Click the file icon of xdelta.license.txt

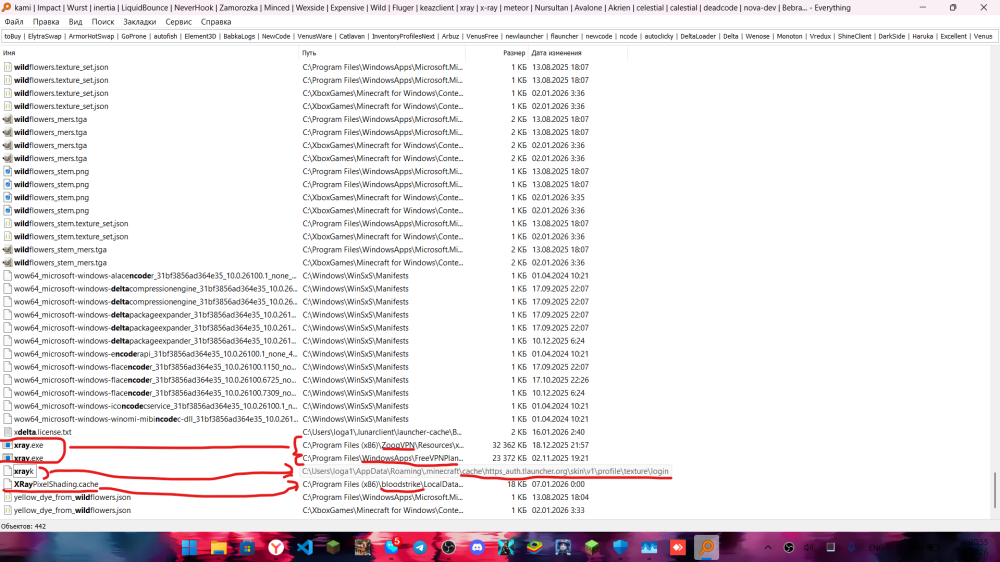tap(8, 432)
